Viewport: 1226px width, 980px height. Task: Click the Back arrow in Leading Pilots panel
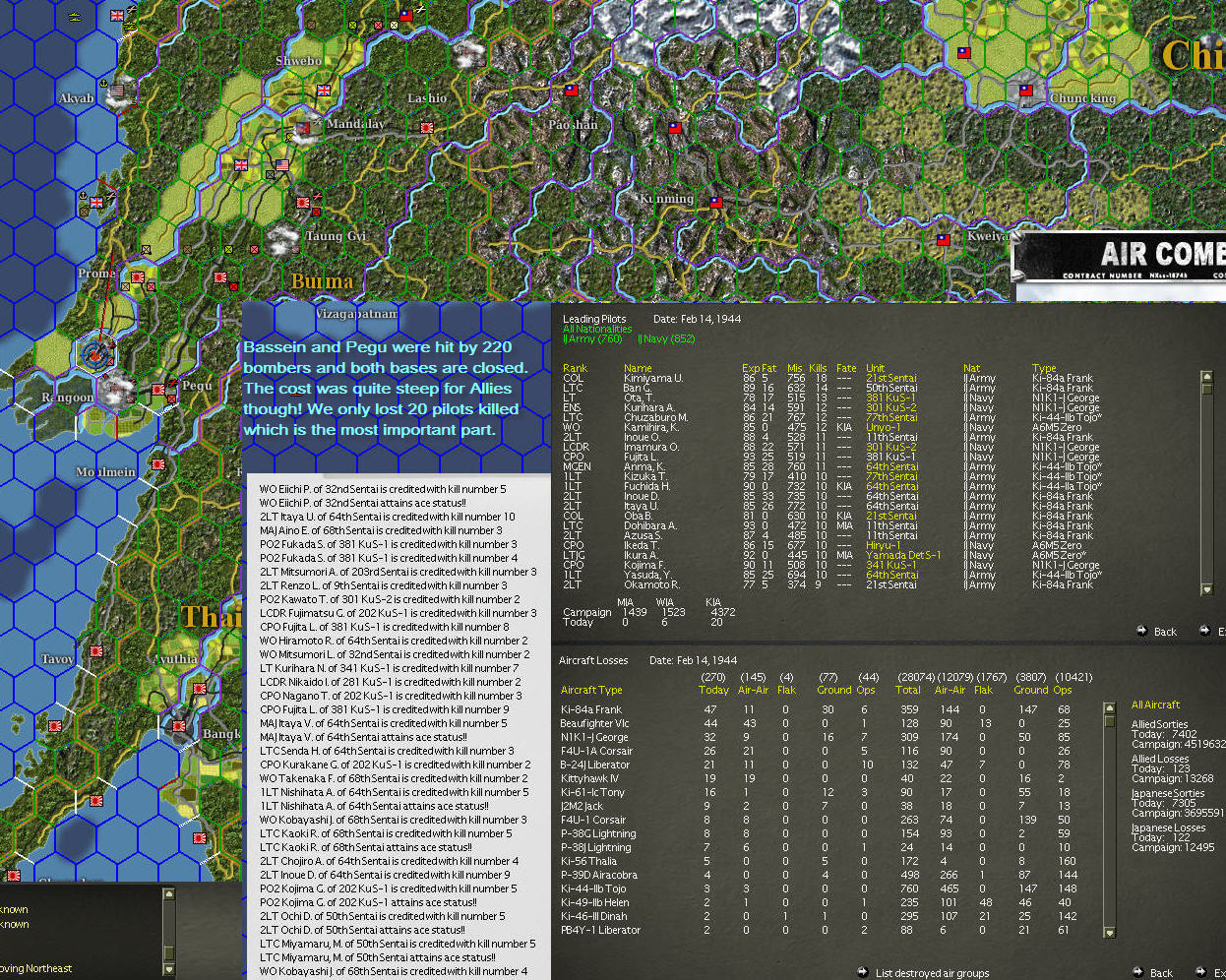(x=1141, y=631)
